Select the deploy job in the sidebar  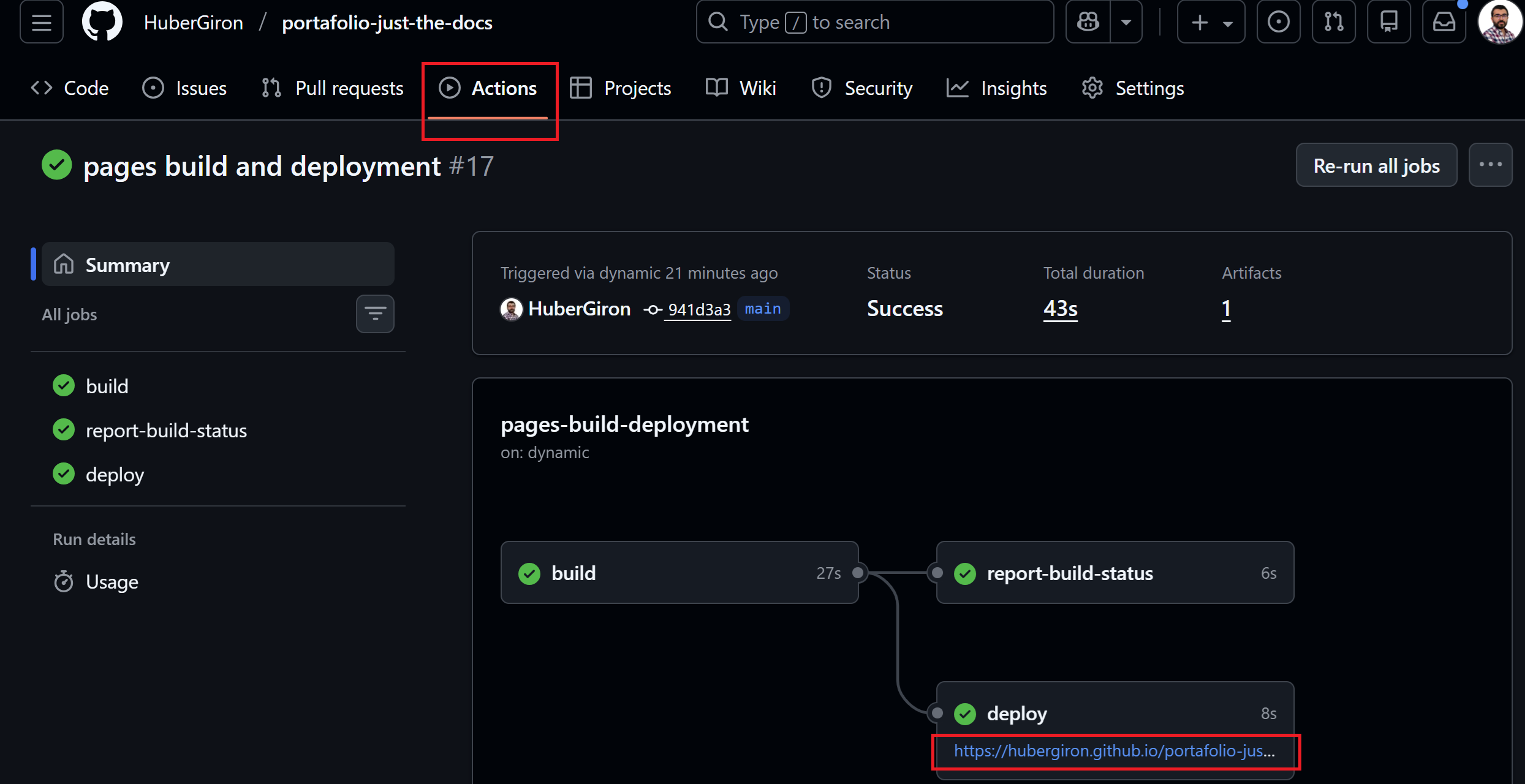(x=115, y=473)
